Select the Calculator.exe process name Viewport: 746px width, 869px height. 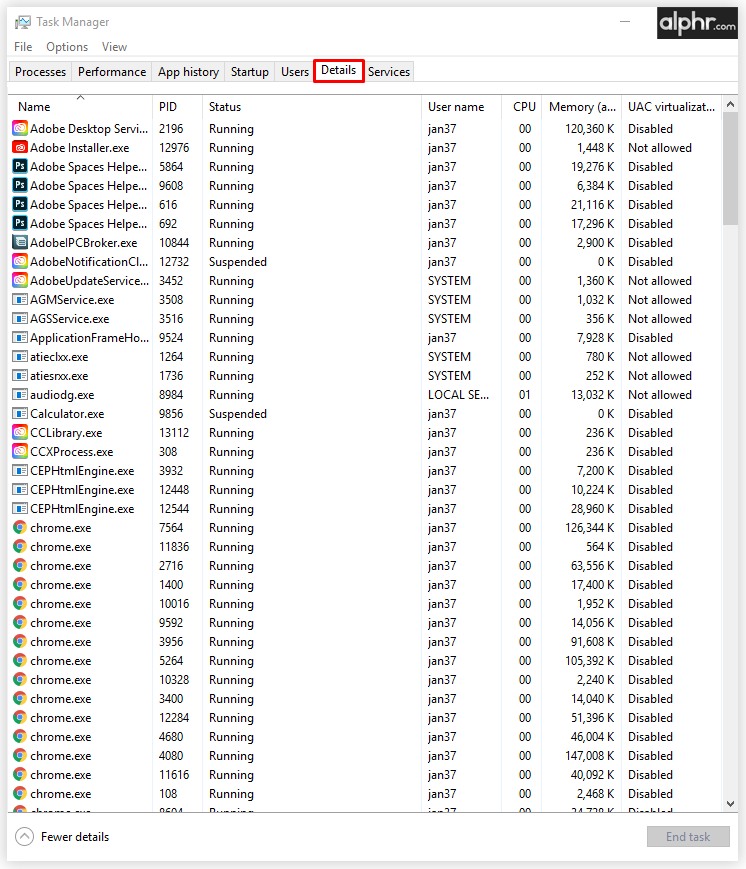click(67, 413)
